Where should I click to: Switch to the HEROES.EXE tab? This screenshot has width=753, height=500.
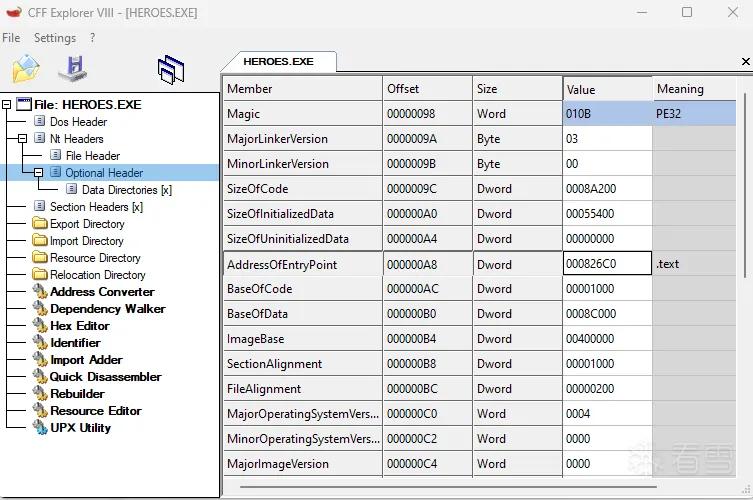(x=279, y=61)
